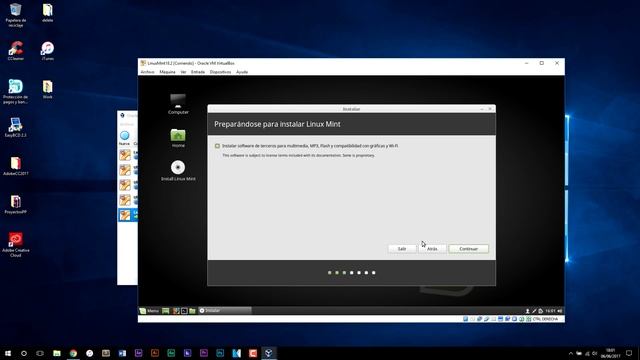Open the Máquina menu
Viewport: 640px width, 360px height.
coord(167,72)
